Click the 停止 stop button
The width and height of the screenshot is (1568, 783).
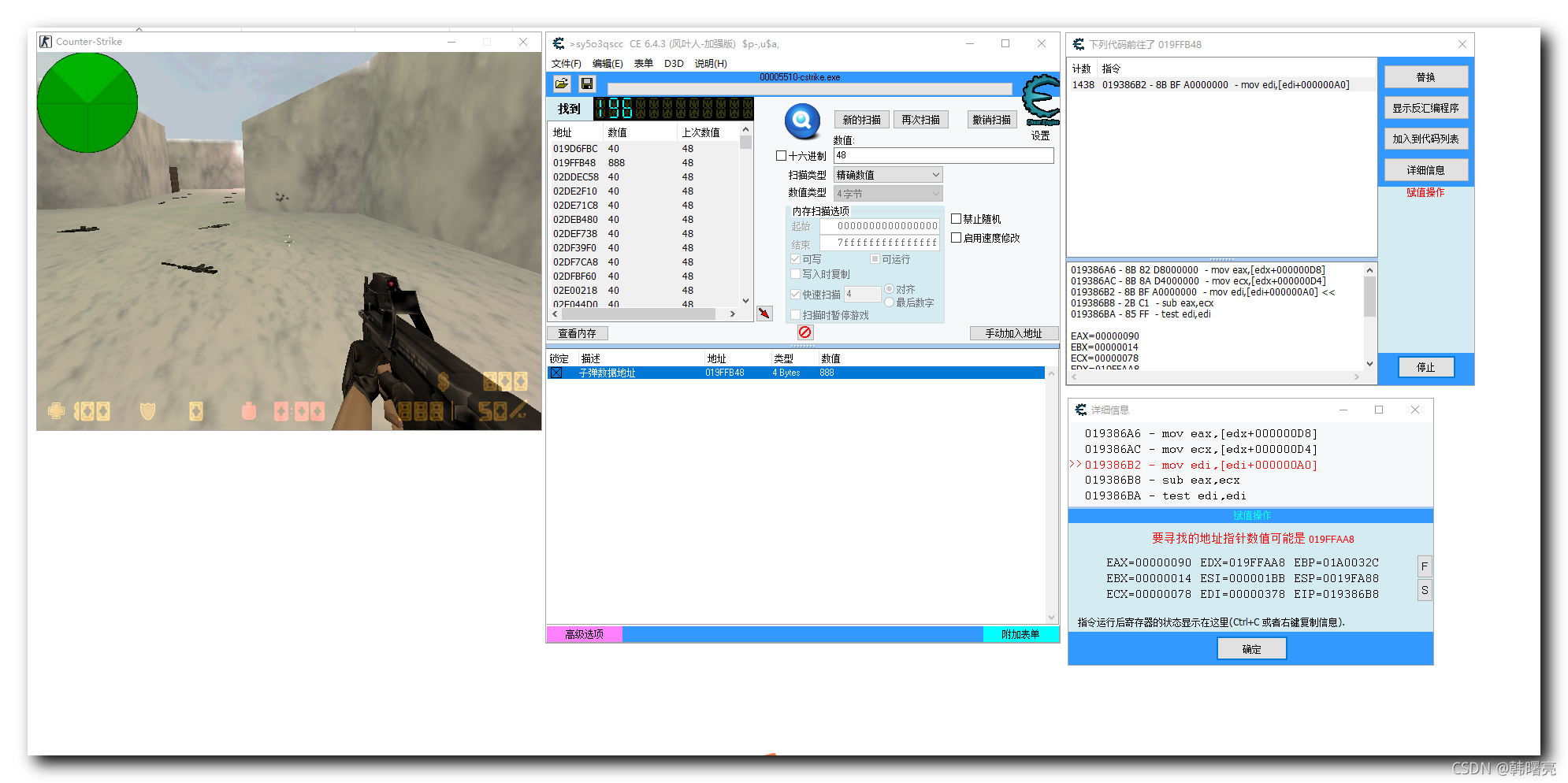(x=1426, y=367)
